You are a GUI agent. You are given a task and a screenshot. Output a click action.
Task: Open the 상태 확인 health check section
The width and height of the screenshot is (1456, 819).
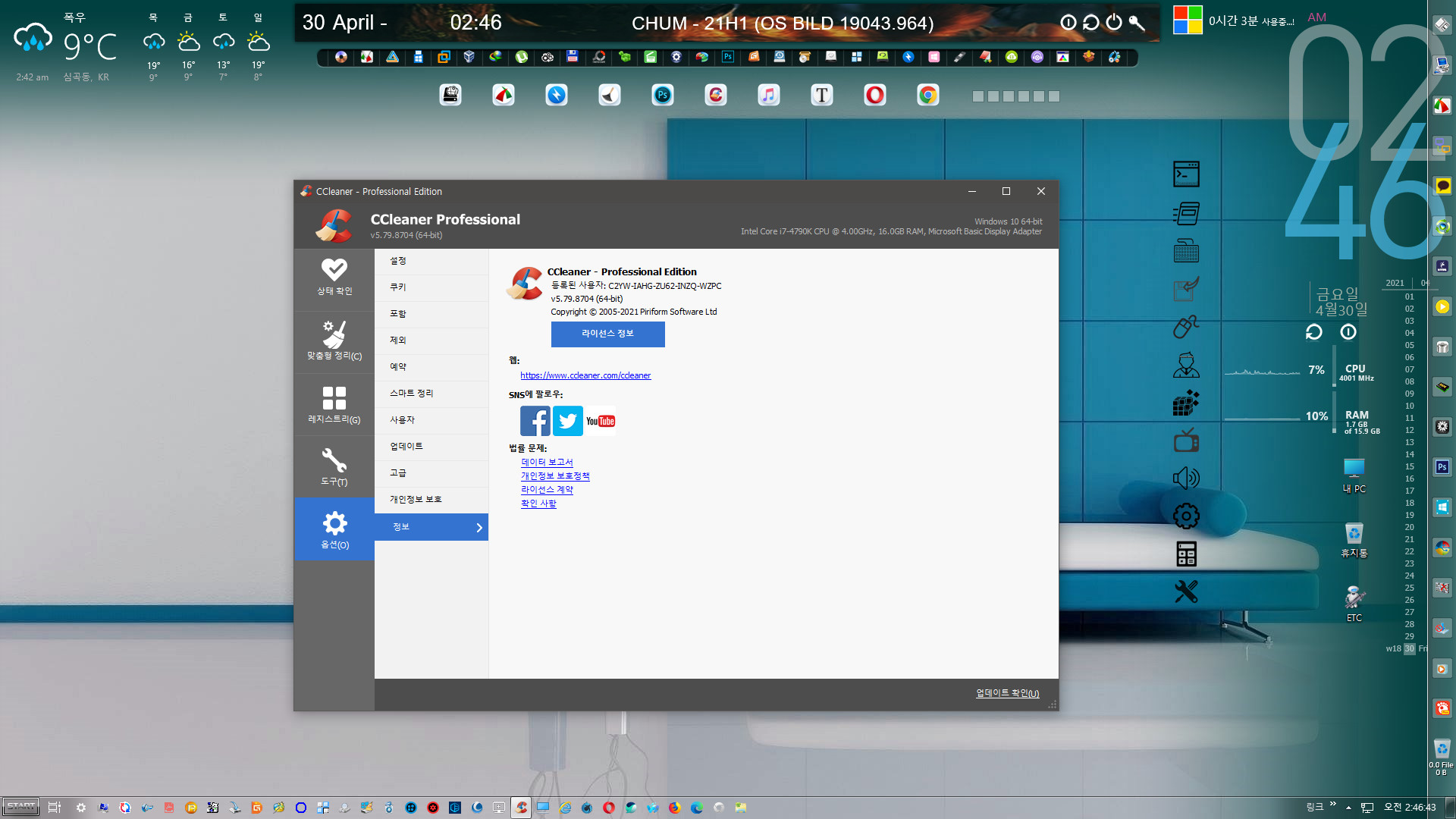[334, 278]
